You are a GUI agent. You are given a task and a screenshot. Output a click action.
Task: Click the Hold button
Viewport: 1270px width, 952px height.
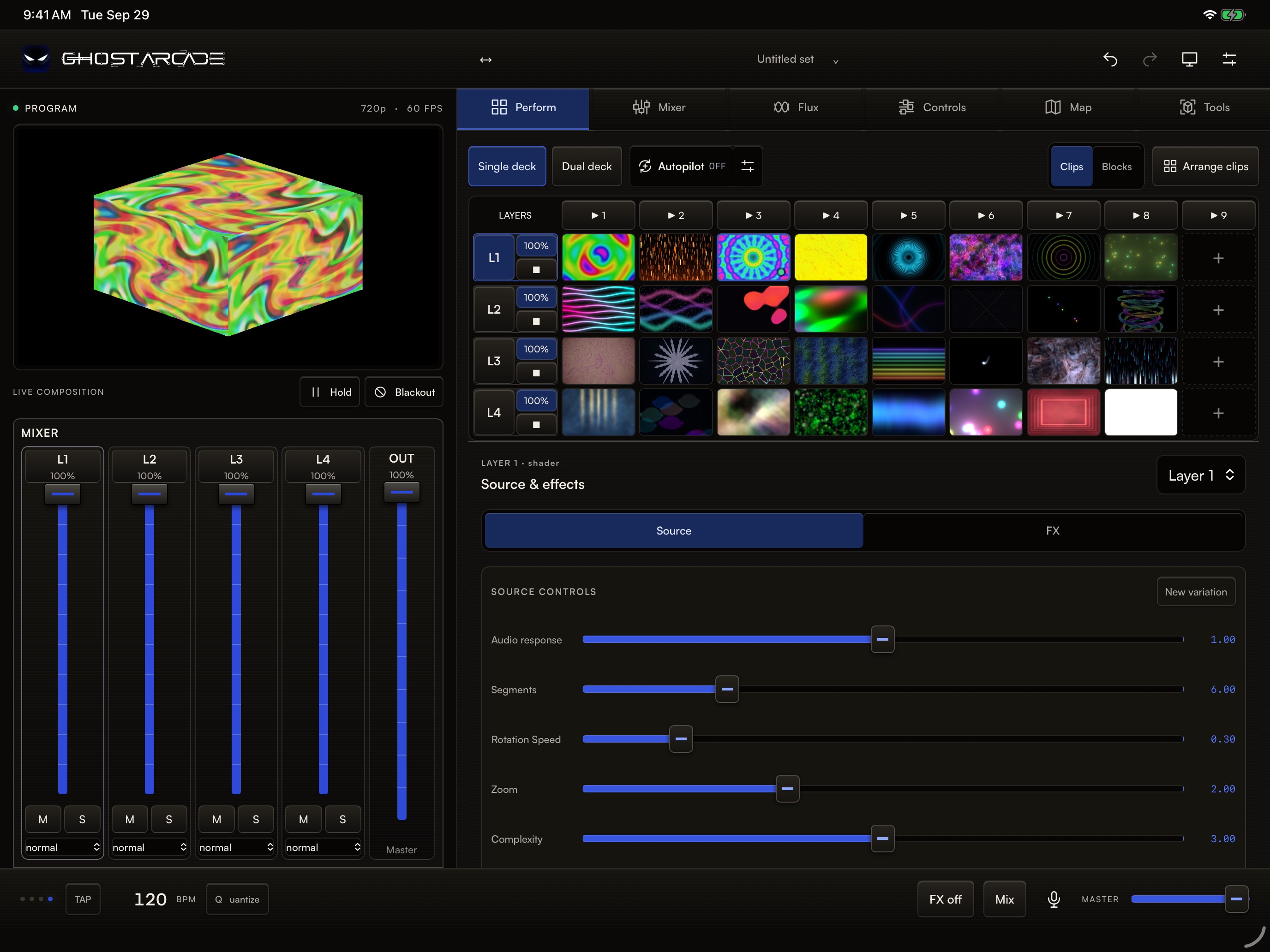pos(330,392)
